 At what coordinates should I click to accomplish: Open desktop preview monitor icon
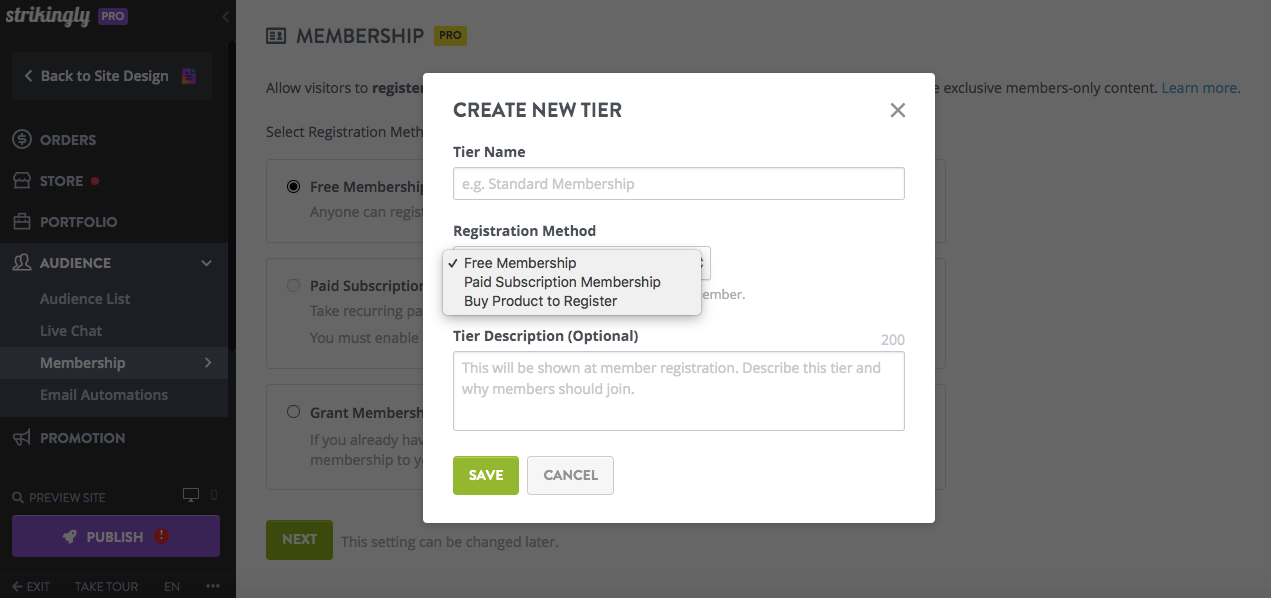coord(190,494)
